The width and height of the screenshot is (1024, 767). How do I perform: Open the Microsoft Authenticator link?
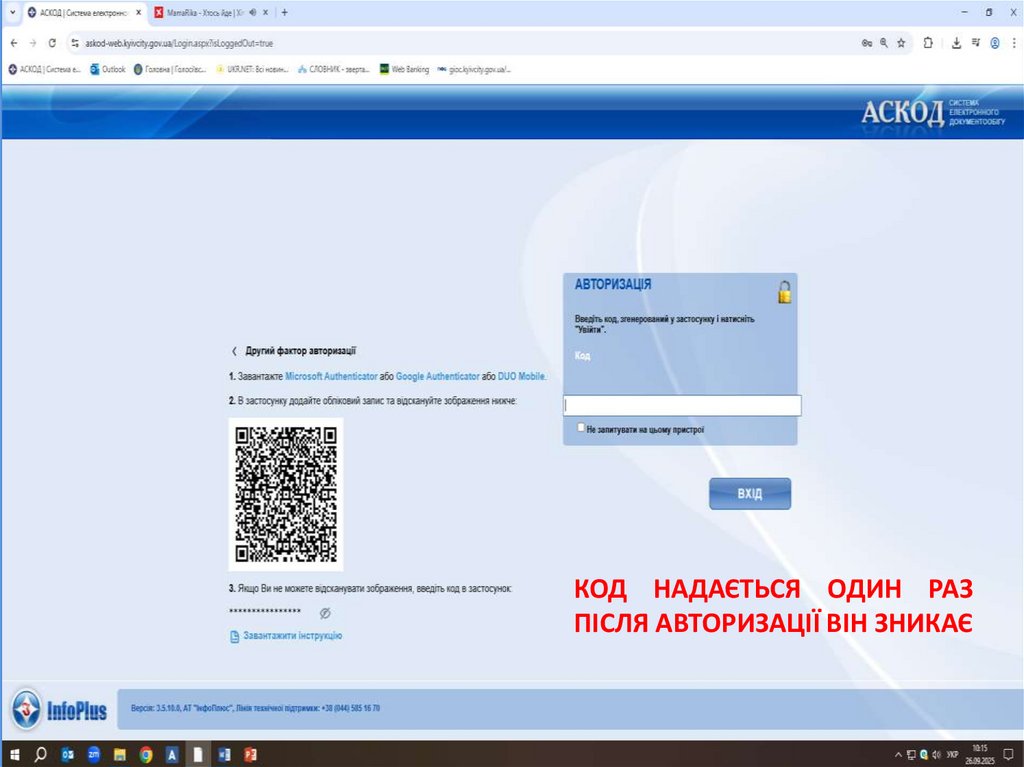click(331, 376)
